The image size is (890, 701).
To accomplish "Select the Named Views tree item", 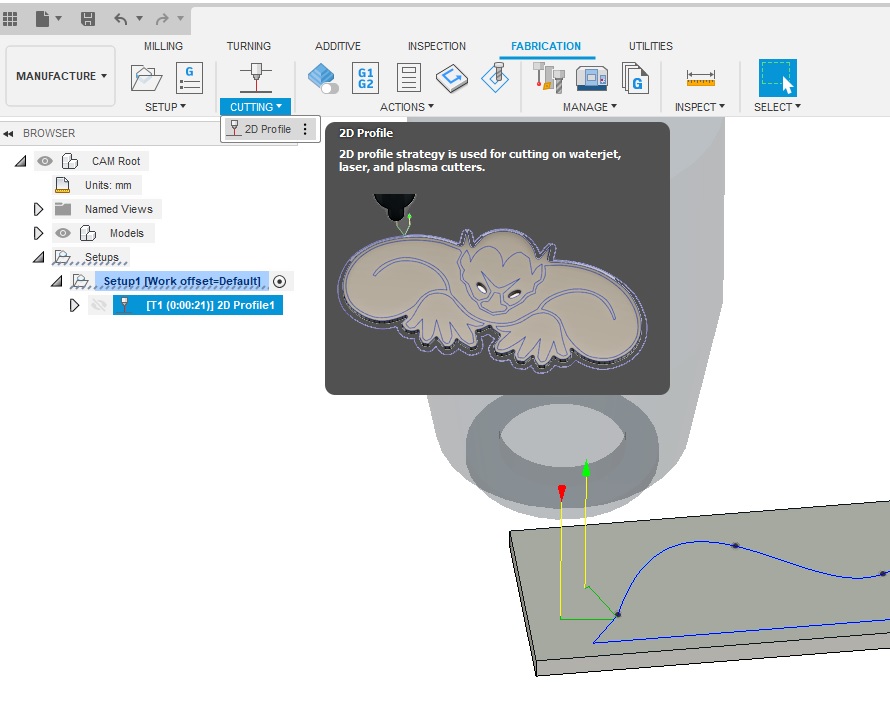I will coord(119,209).
